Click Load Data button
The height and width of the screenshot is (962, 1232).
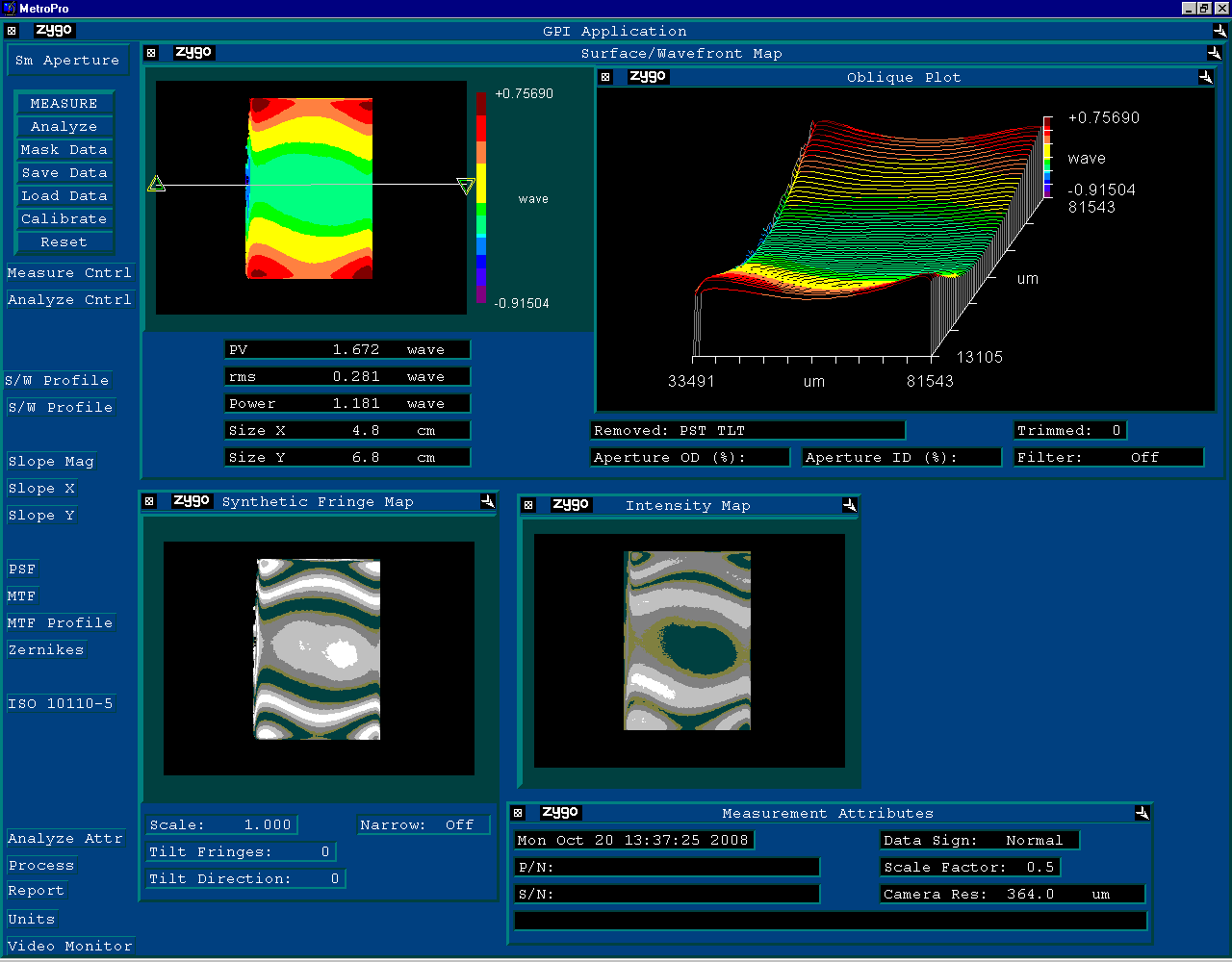(64, 195)
